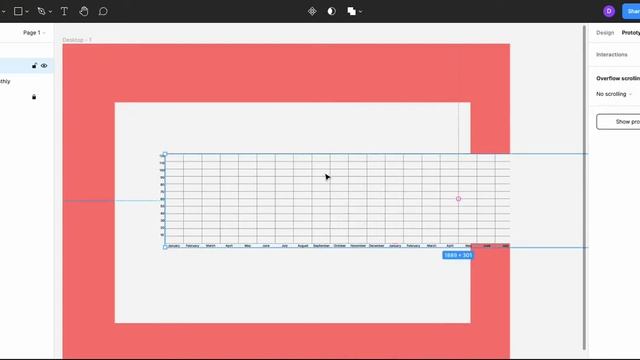Click the purple D user avatar
This screenshot has height=360, width=640.
click(609, 11)
